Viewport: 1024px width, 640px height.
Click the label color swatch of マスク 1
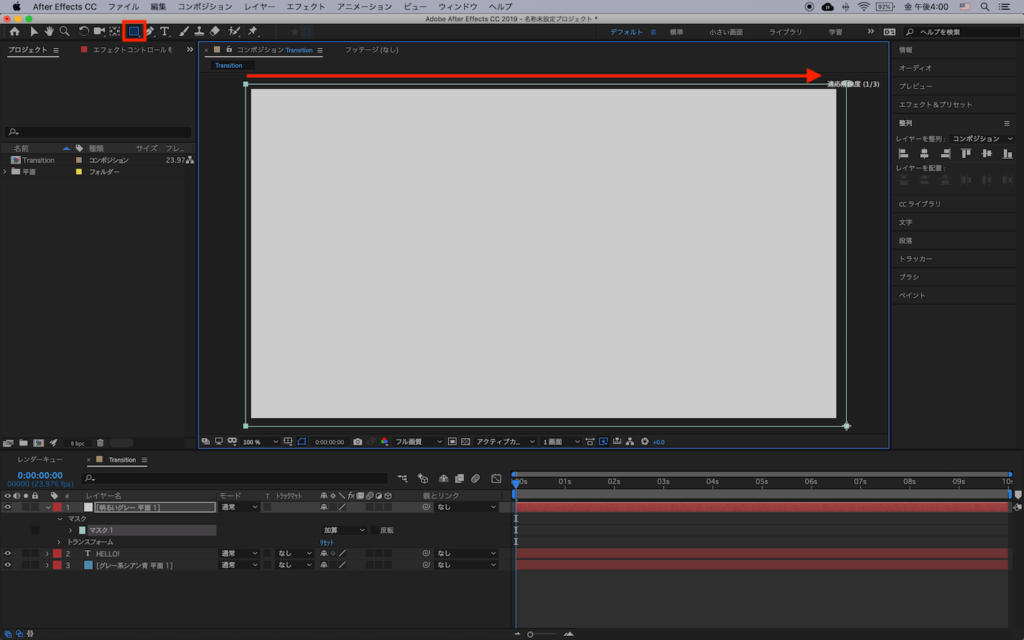coord(82,530)
